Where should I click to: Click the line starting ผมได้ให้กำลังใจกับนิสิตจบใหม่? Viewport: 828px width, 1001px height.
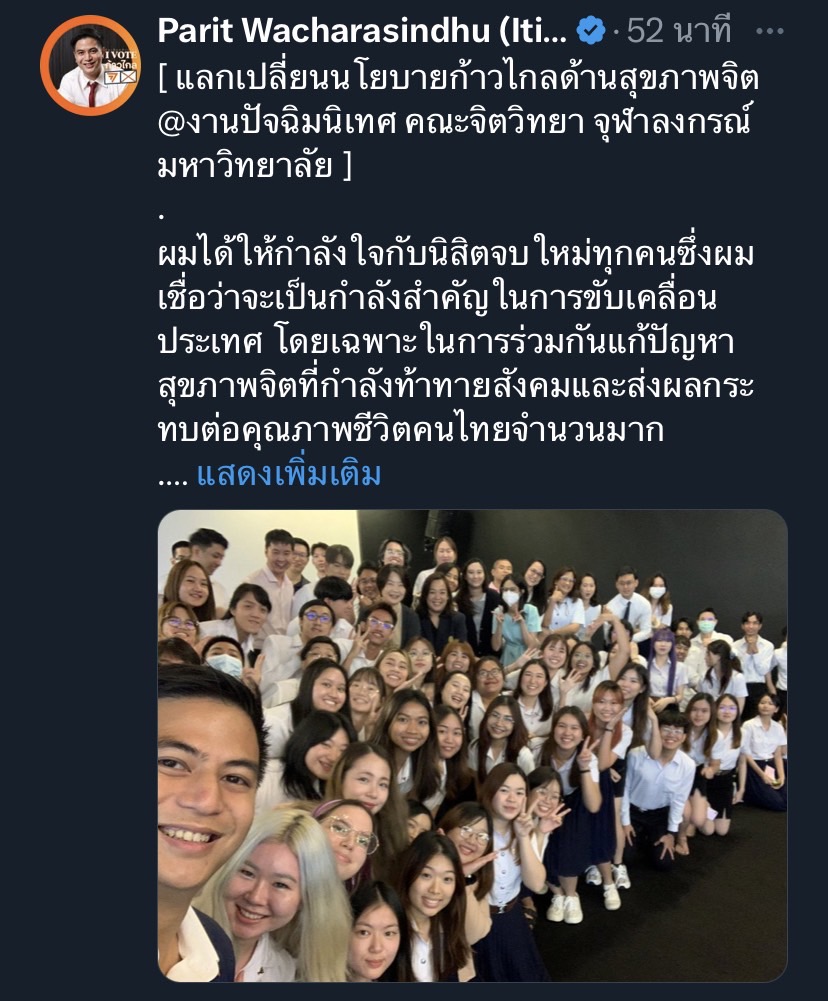click(456, 254)
